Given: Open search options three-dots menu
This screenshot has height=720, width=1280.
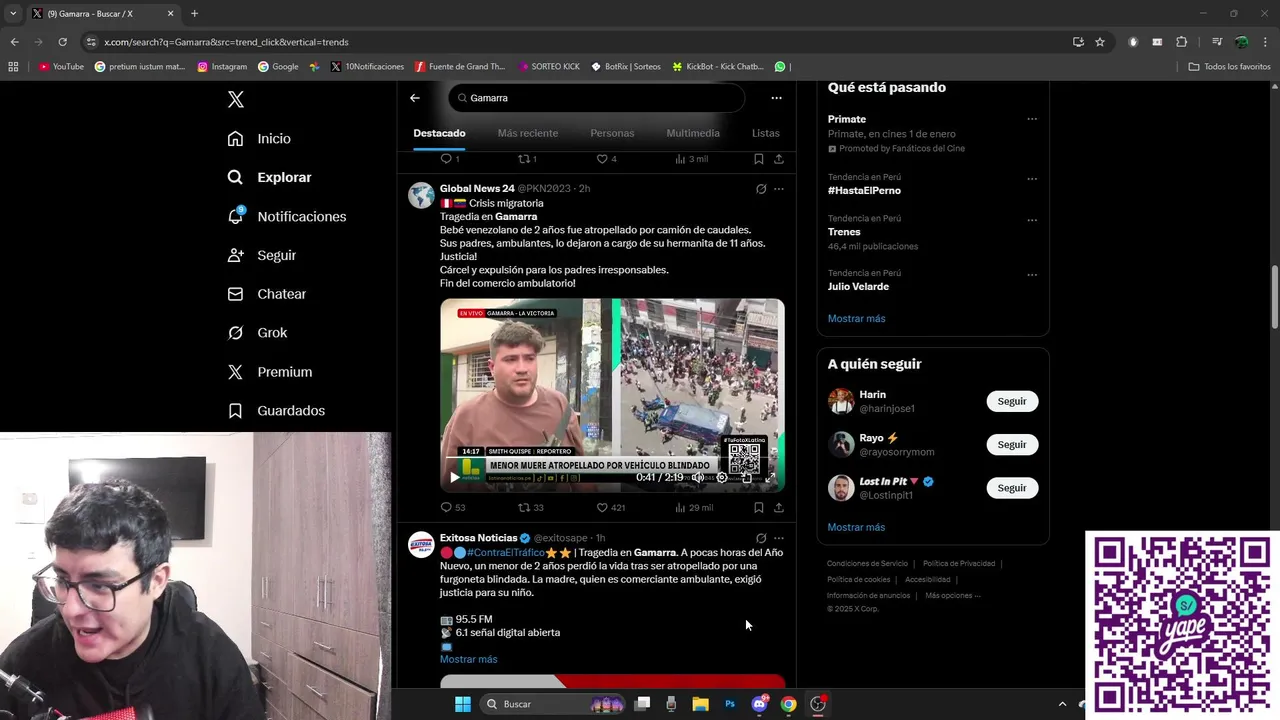Looking at the screenshot, I should (x=776, y=98).
